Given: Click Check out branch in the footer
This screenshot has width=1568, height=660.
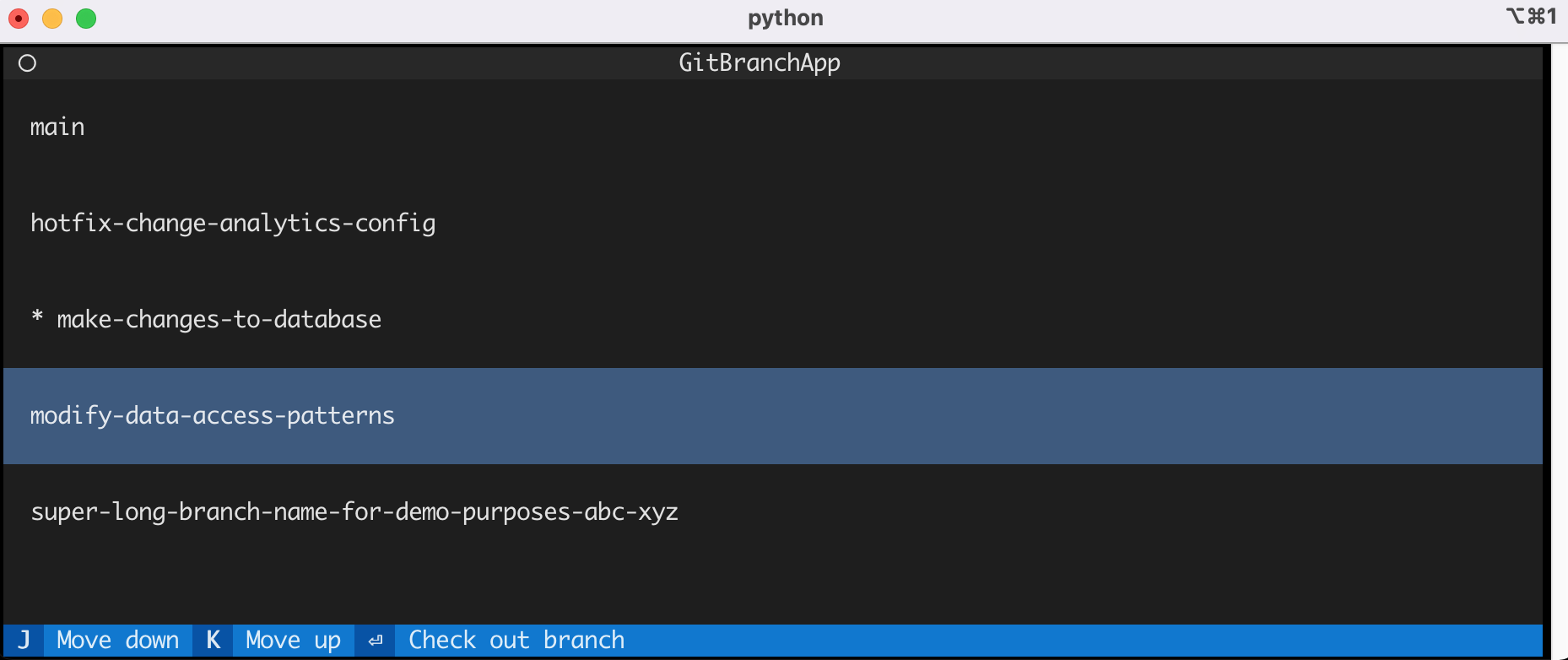Looking at the screenshot, I should (516, 640).
